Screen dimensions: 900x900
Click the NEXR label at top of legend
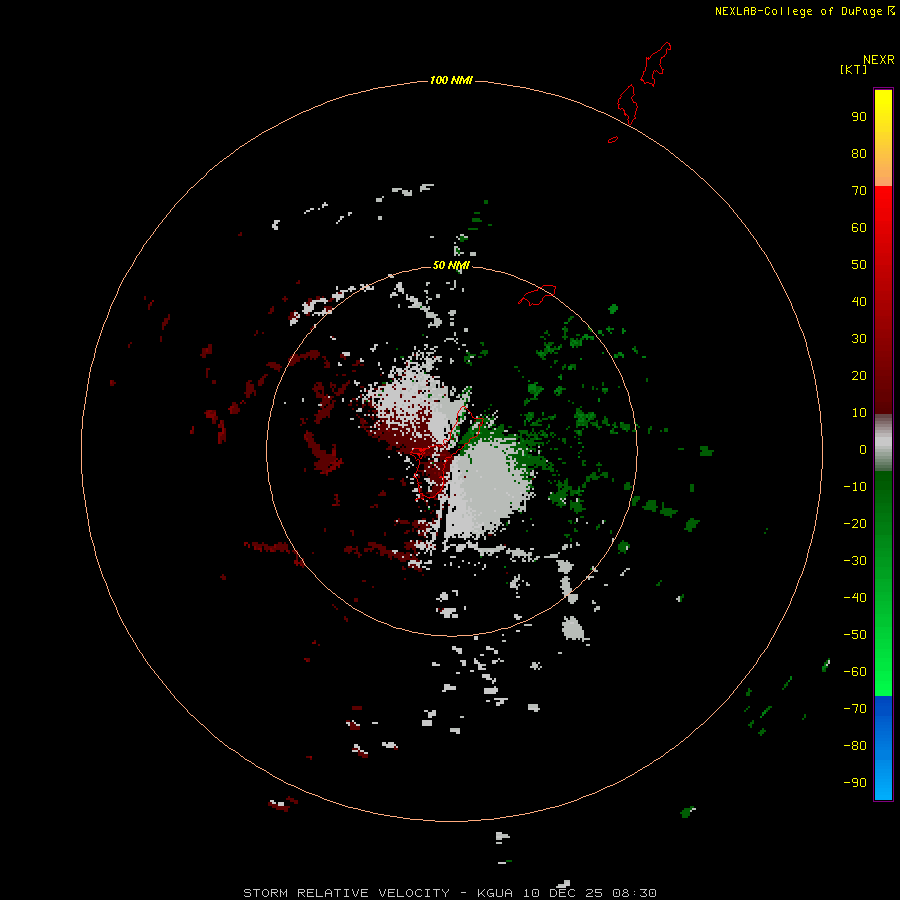coord(878,60)
